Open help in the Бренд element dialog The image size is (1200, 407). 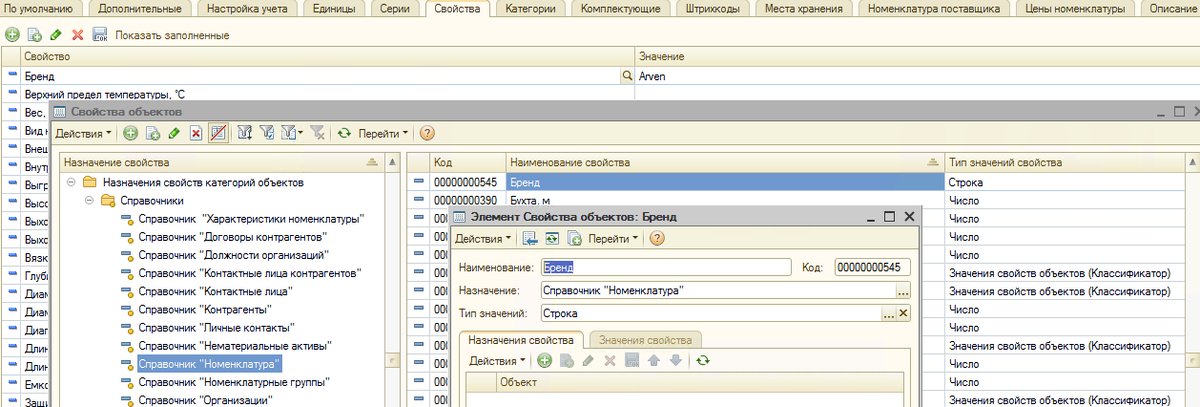tap(657, 238)
